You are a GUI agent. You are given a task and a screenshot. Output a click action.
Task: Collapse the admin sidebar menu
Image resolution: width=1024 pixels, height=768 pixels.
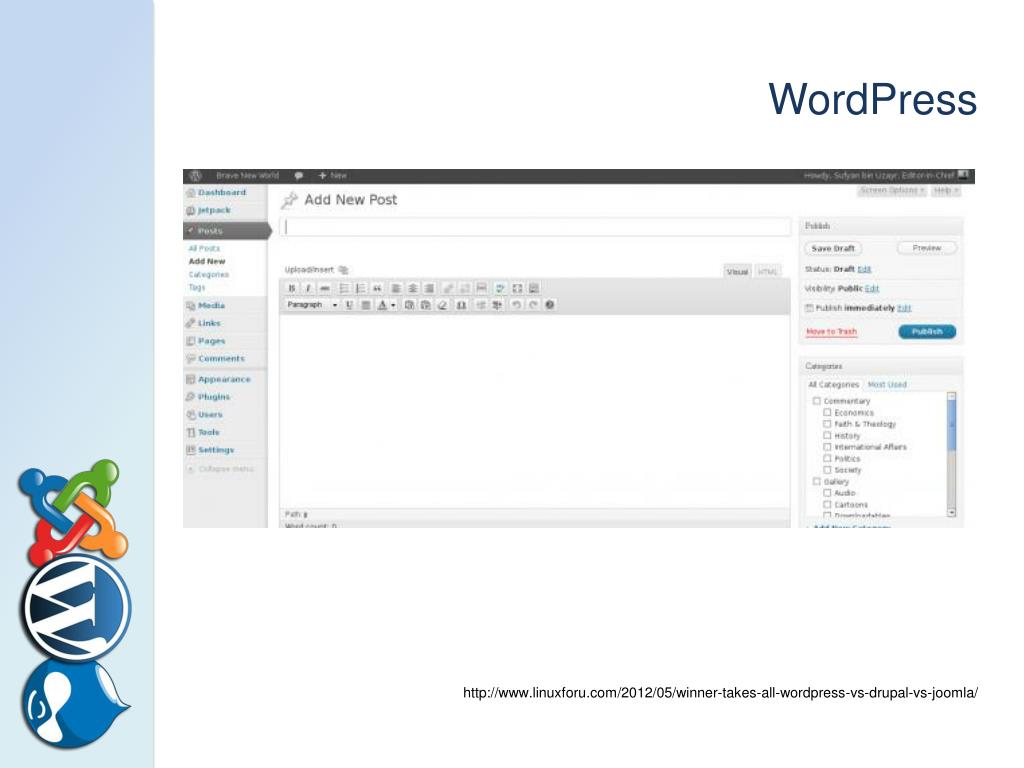[x=219, y=469]
